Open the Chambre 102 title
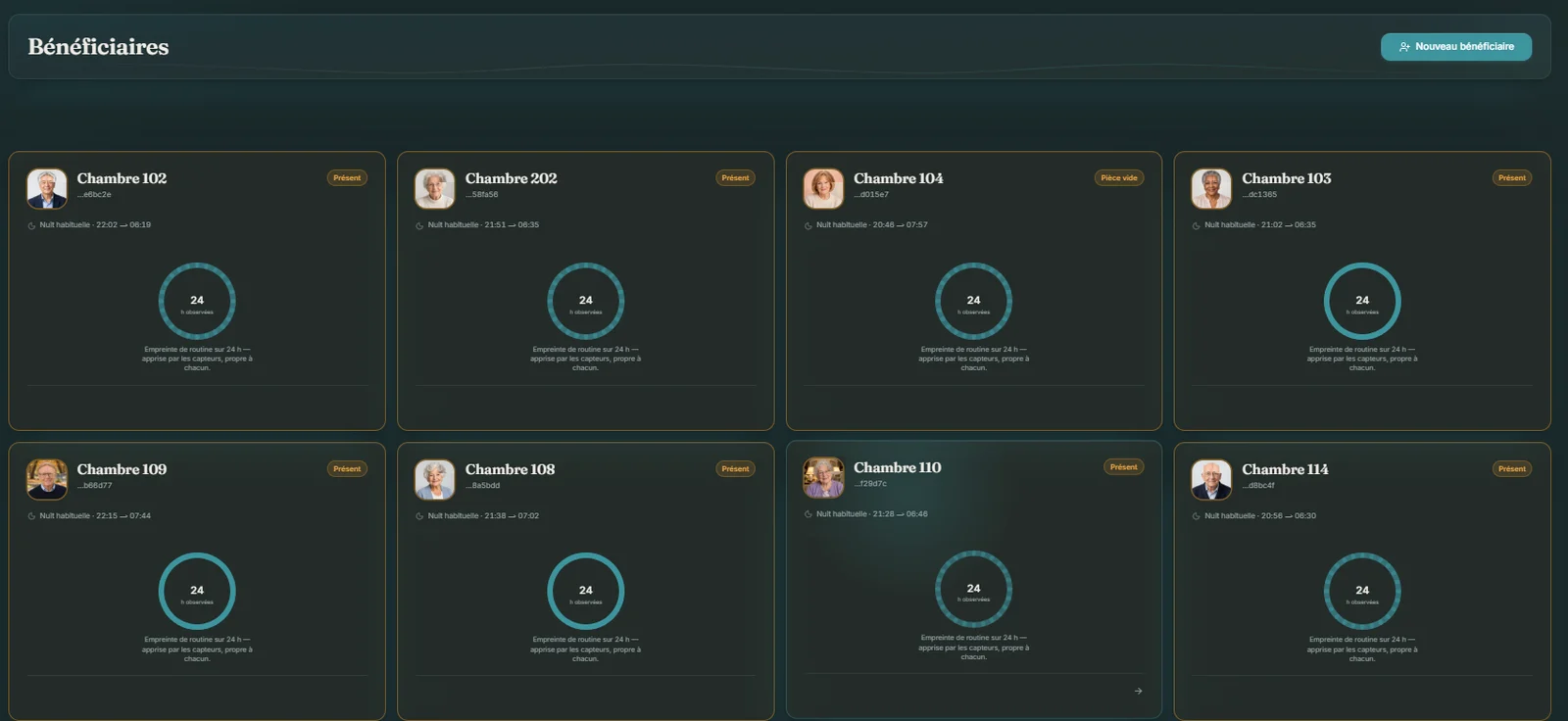The height and width of the screenshot is (721, 1568). 122,178
